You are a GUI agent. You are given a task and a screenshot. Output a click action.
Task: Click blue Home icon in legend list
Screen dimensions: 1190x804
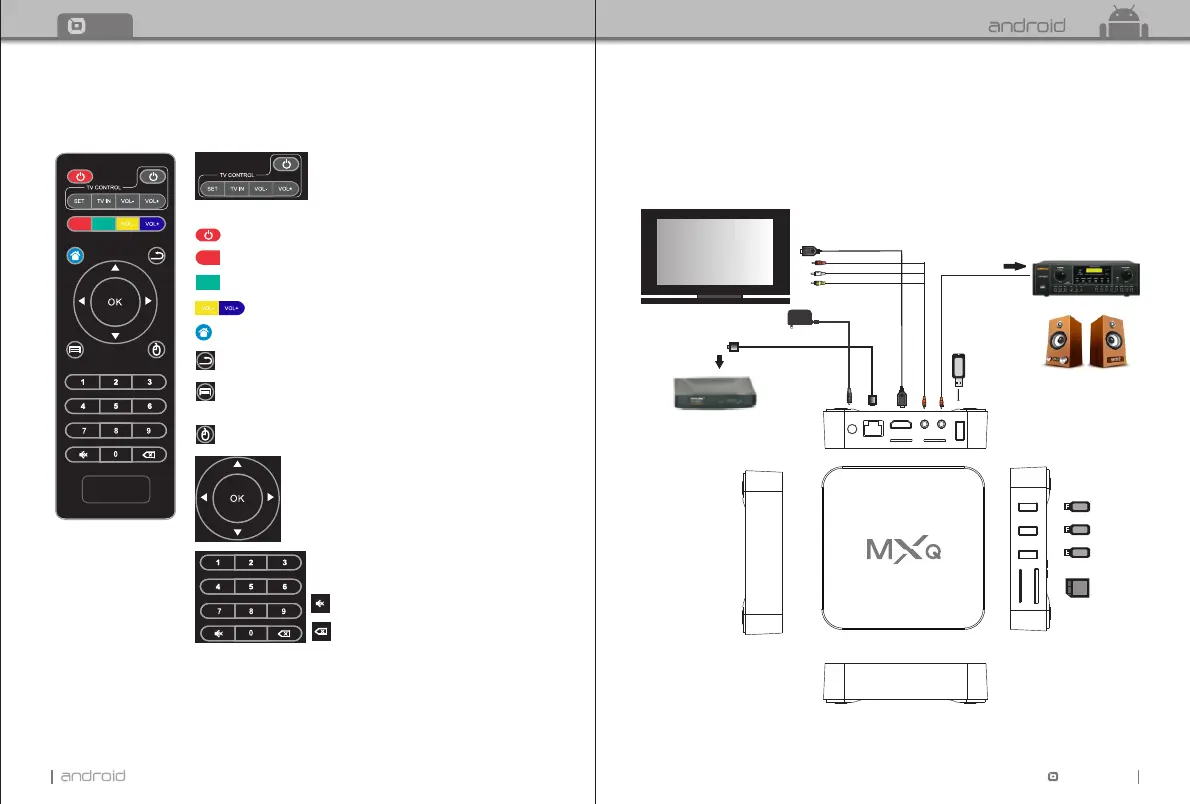coord(204,333)
